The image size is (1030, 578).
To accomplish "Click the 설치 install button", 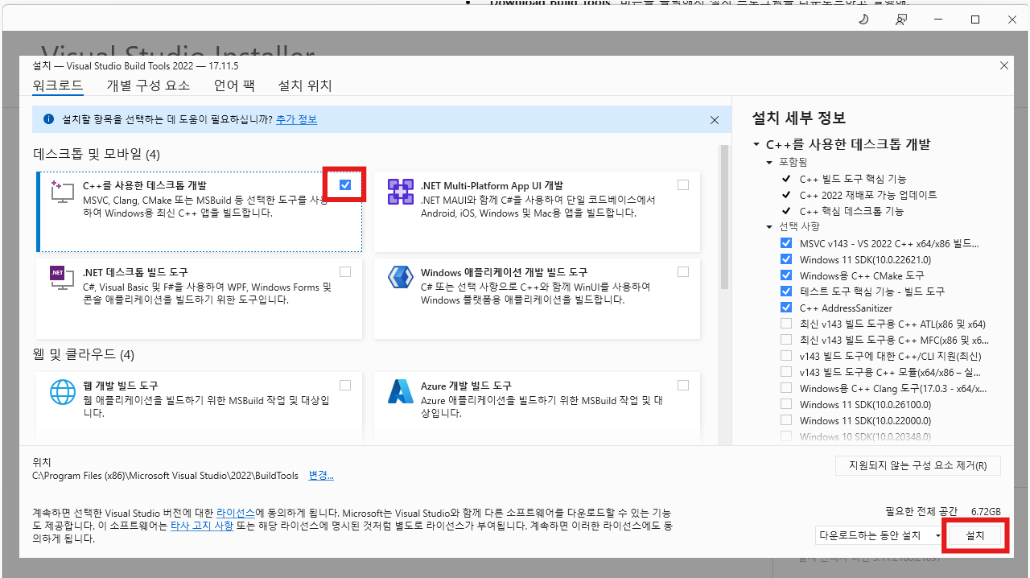I will pos(975,536).
